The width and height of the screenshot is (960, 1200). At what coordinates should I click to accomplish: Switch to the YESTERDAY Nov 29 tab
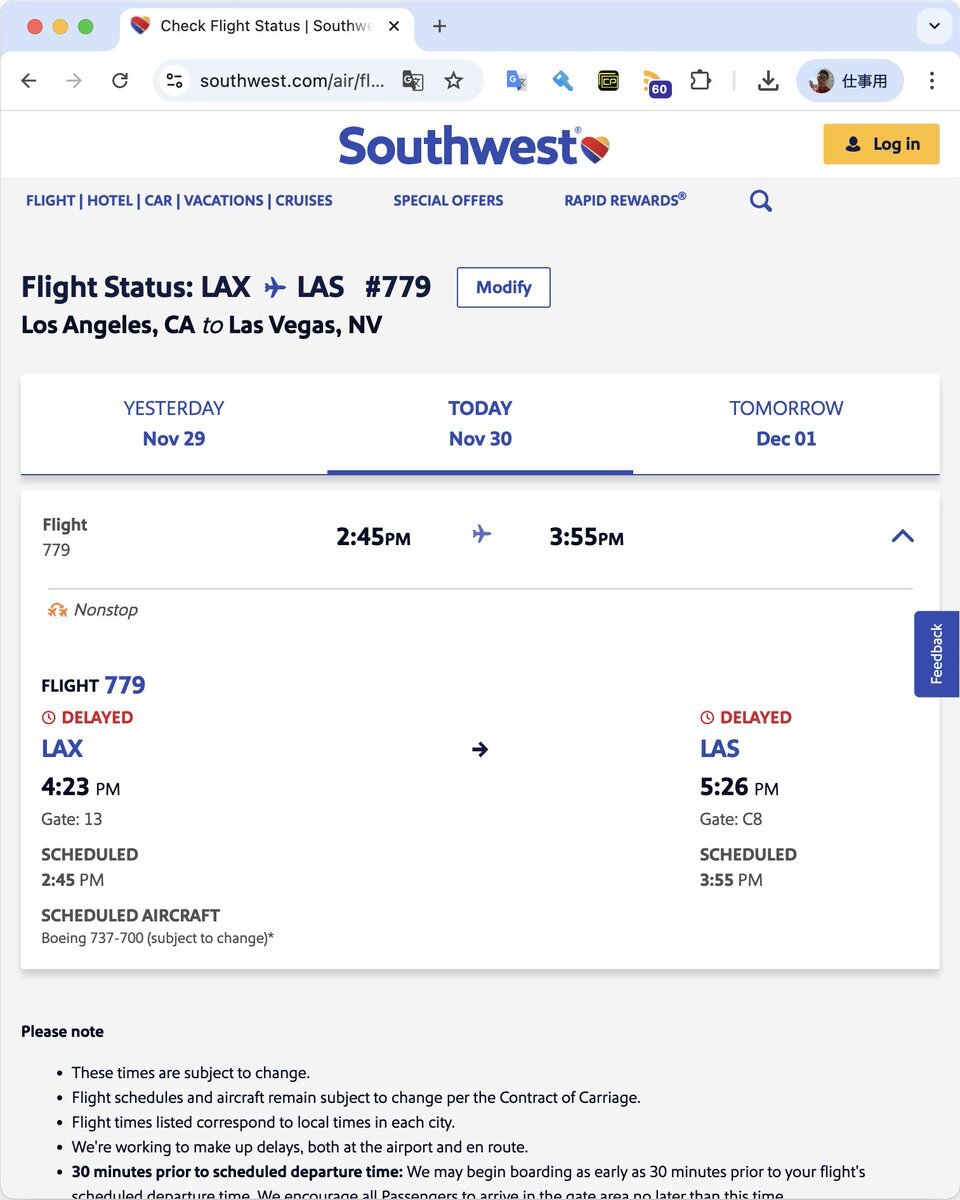tap(174, 423)
